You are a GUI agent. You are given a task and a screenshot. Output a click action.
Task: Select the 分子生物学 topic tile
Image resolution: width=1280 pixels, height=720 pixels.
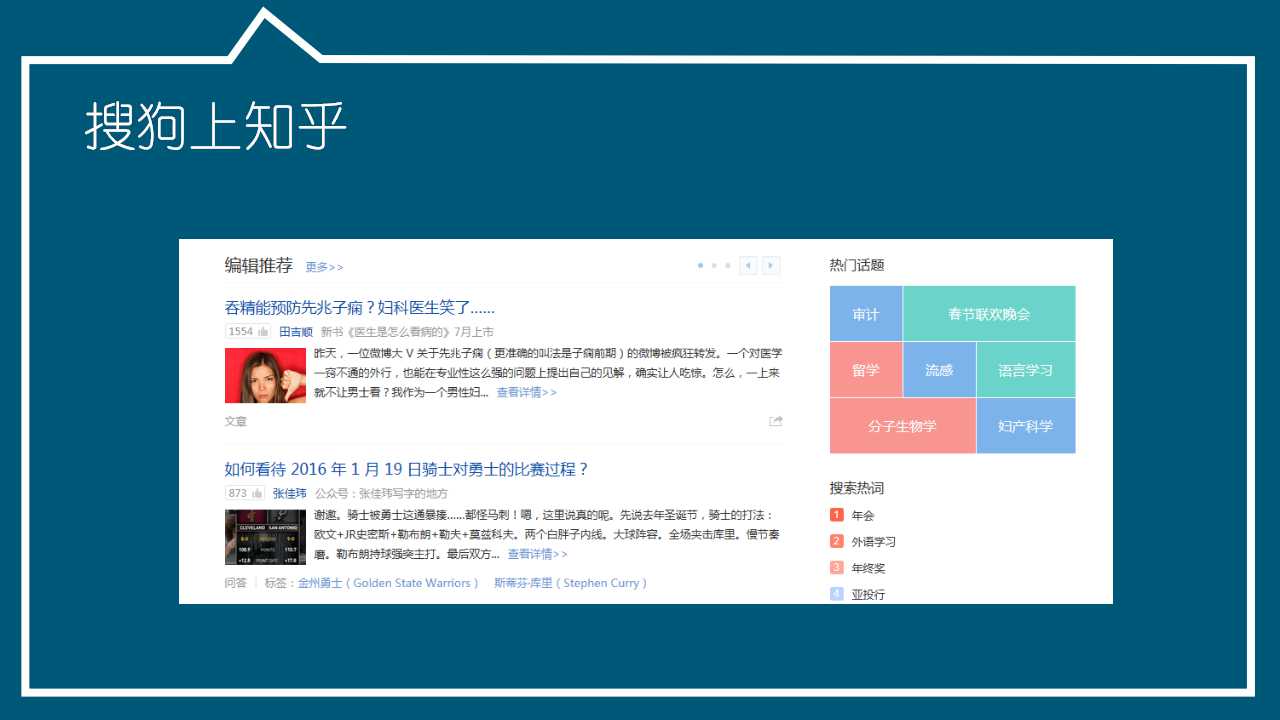click(903, 426)
